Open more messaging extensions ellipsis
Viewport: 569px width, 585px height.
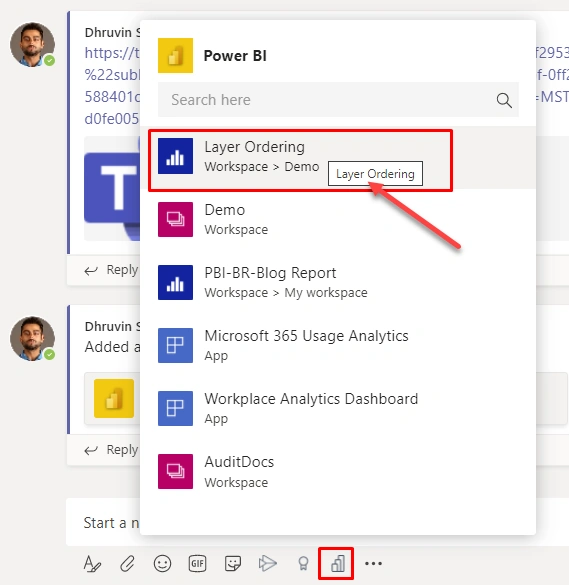[373, 563]
